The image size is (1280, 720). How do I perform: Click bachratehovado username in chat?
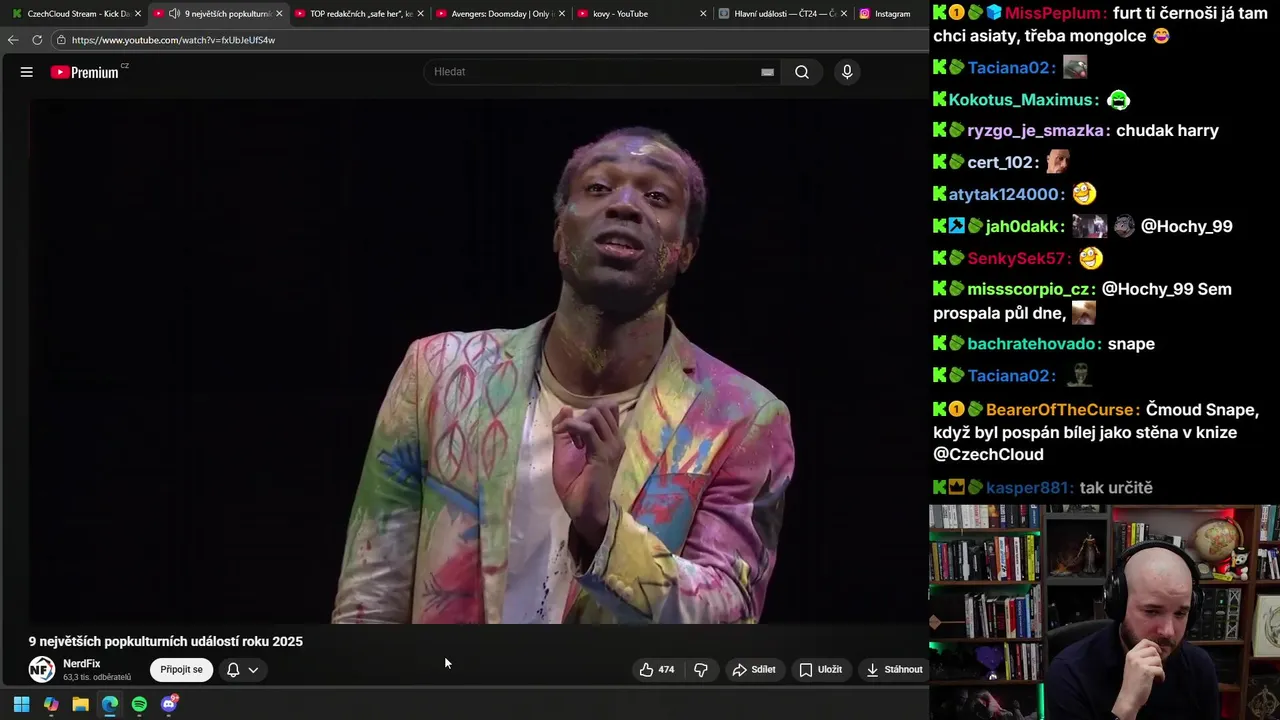(x=1031, y=344)
